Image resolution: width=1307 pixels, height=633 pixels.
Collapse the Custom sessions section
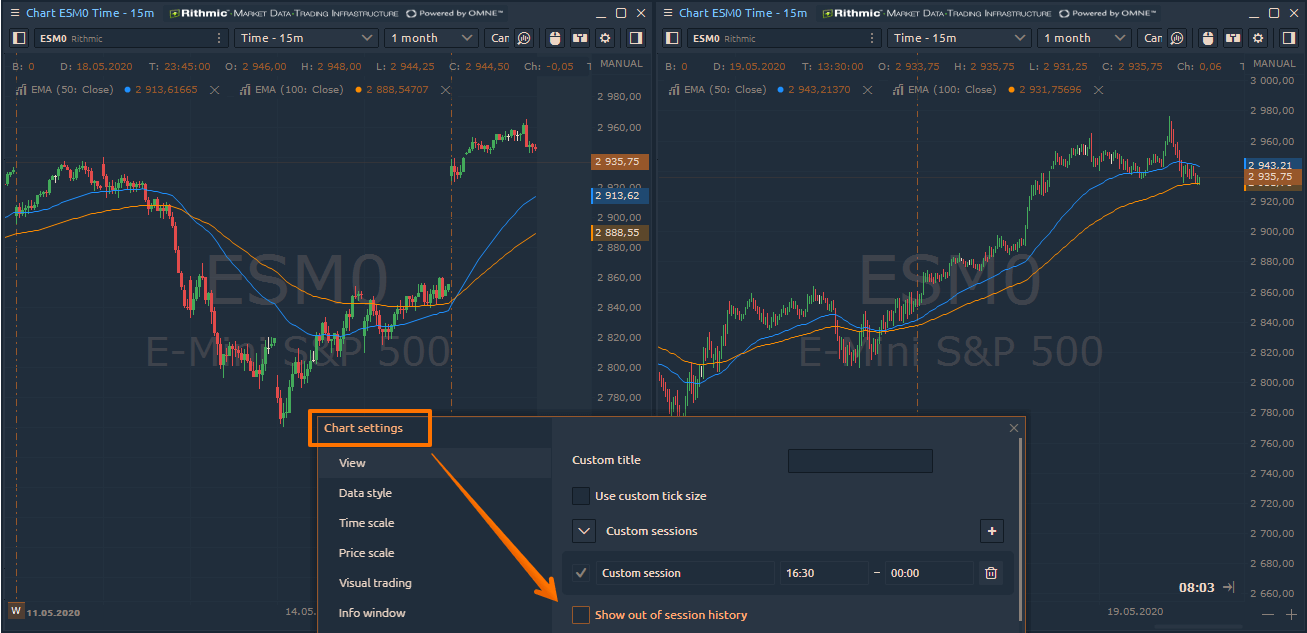click(x=584, y=531)
